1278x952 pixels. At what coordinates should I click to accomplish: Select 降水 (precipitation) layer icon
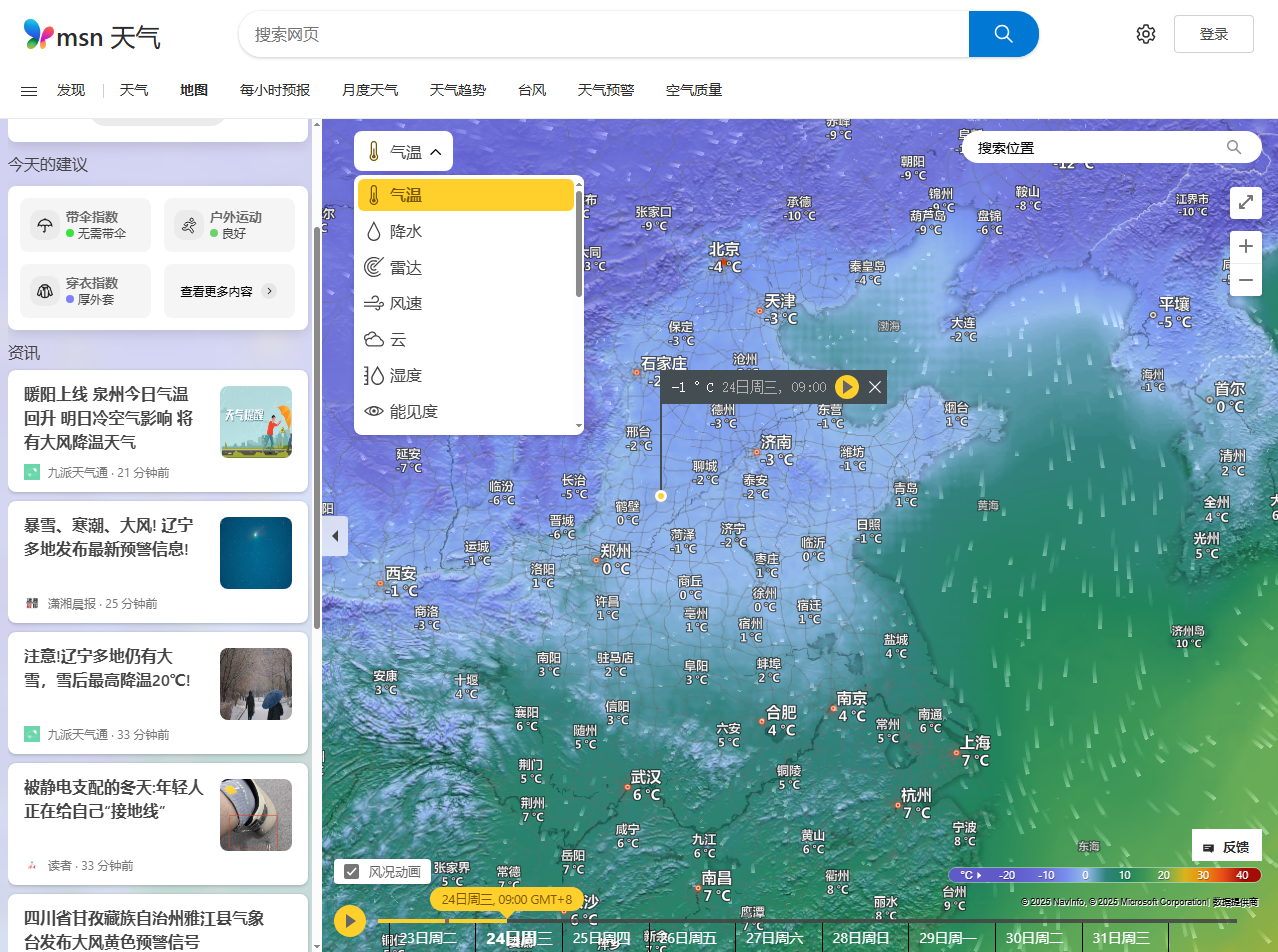tap(374, 232)
